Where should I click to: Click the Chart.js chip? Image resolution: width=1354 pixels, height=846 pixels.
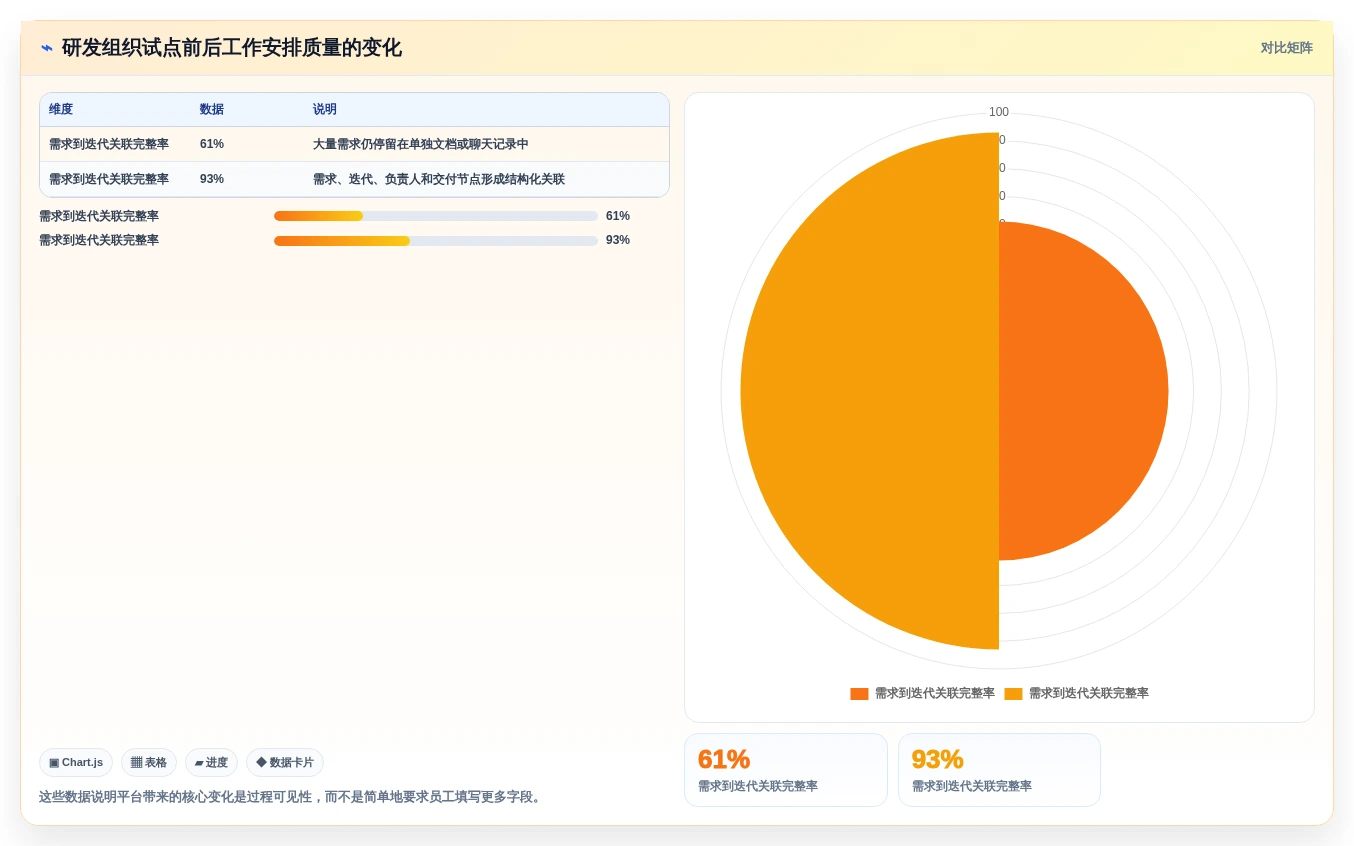(x=76, y=762)
